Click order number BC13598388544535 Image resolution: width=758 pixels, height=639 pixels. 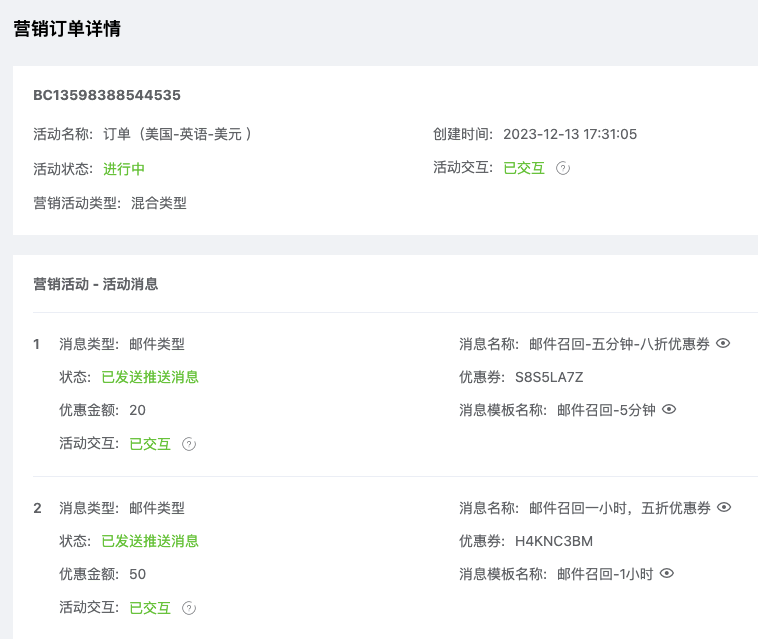(x=107, y=96)
